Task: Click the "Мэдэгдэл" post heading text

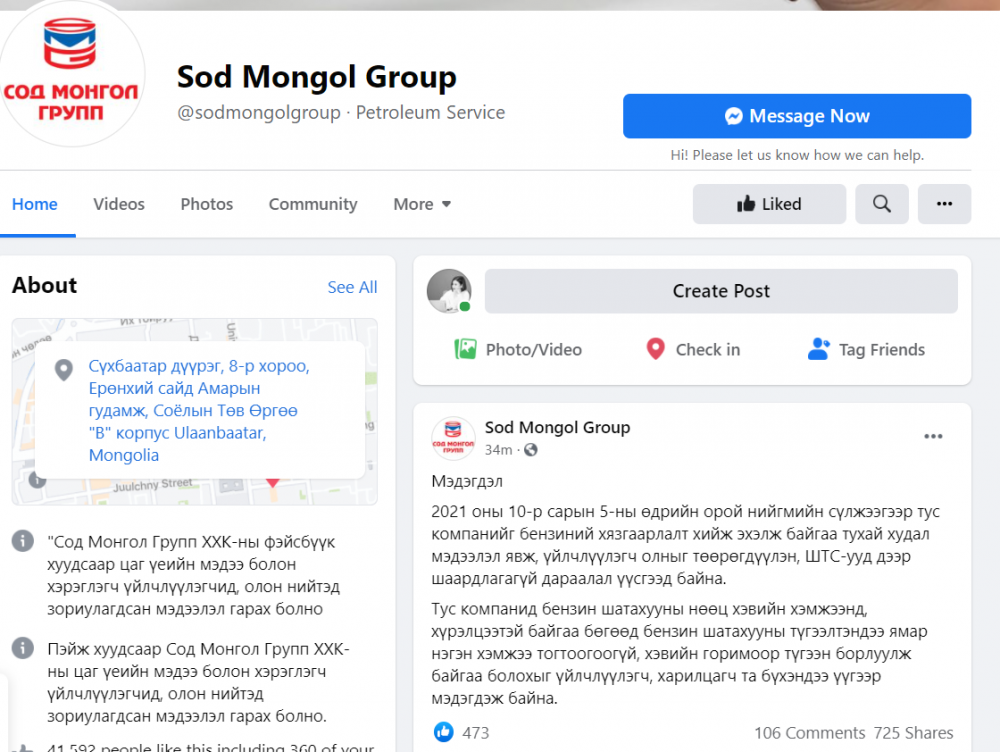Action: pos(467,481)
